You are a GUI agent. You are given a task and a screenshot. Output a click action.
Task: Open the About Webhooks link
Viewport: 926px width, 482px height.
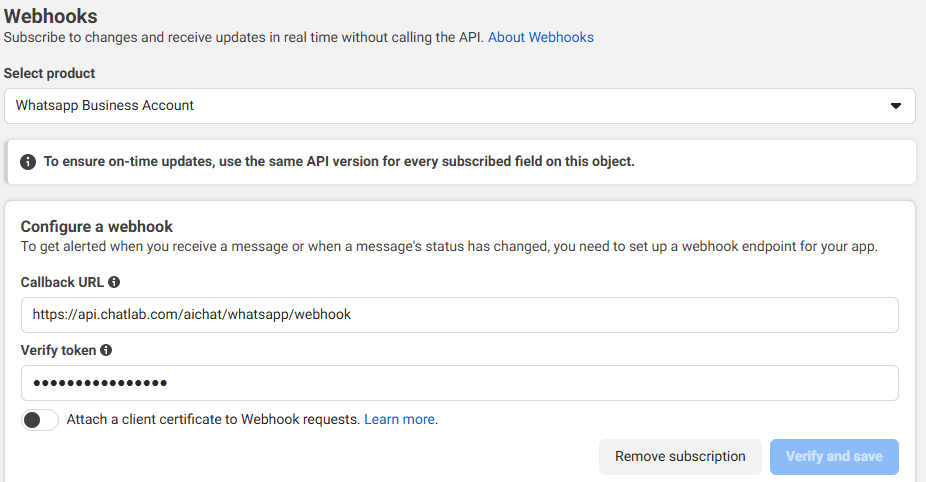540,37
